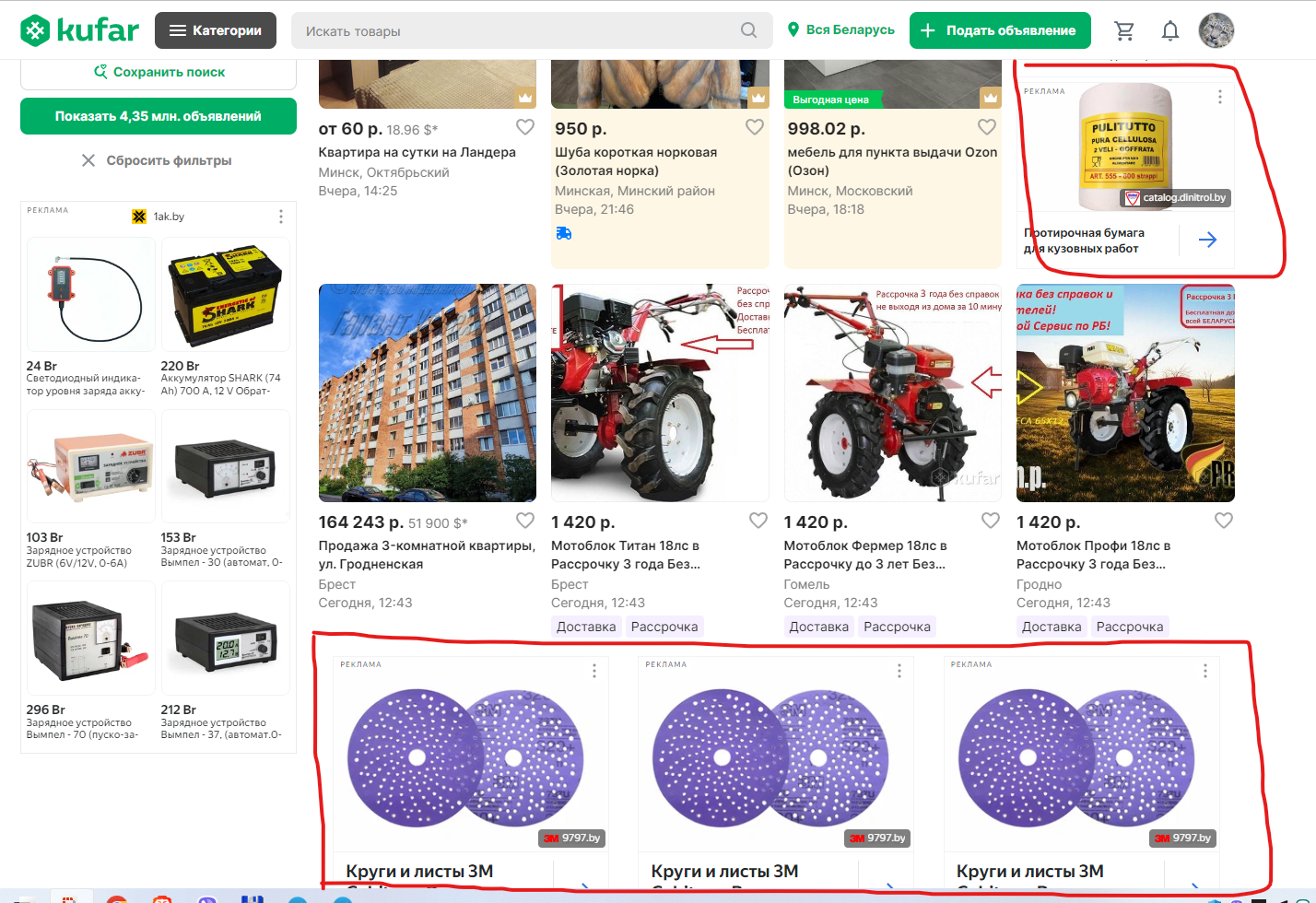Open the Категории menu
Screen dimensions: 1316x903
pos(216,29)
